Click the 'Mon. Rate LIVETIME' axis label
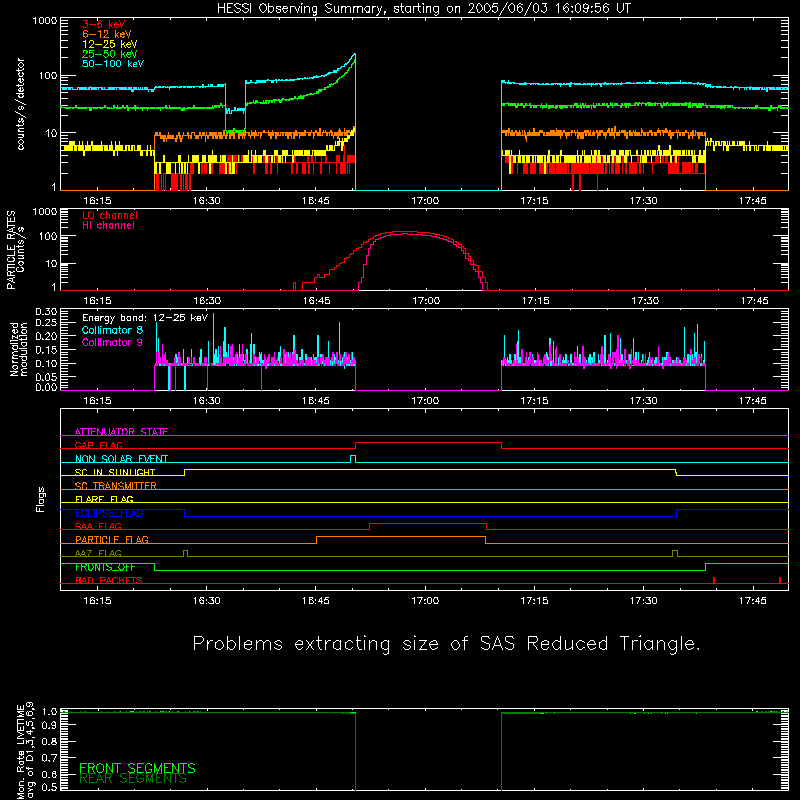Image resolution: width=800 pixels, height=800 pixels. [20, 752]
